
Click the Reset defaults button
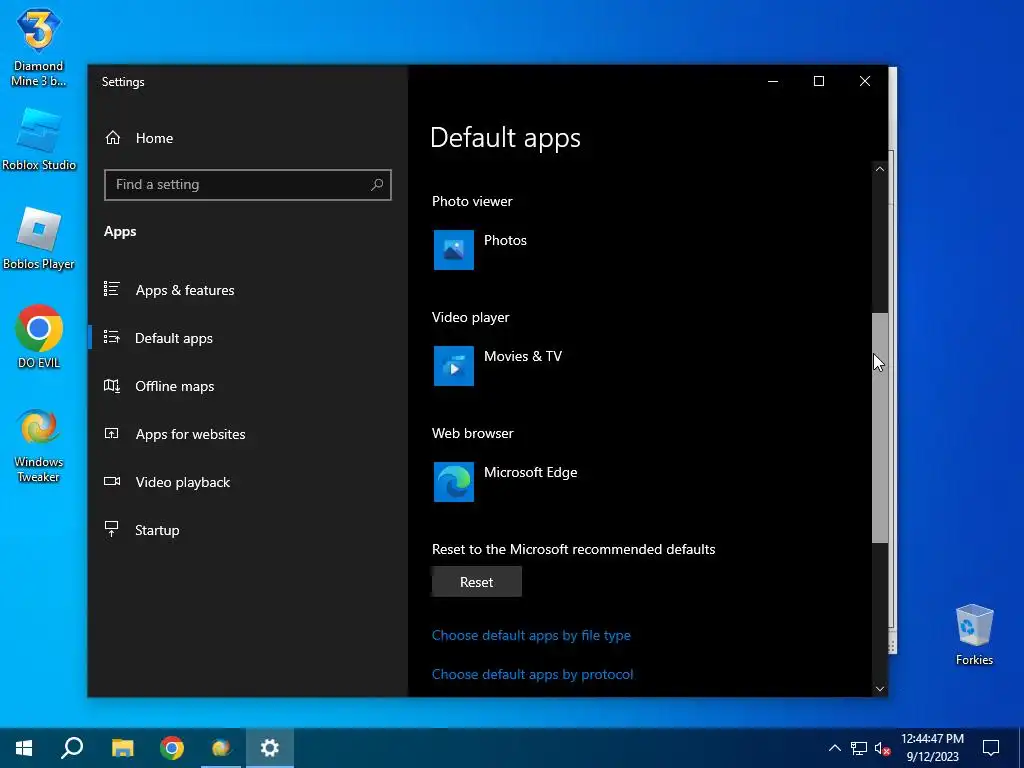(x=476, y=582)
